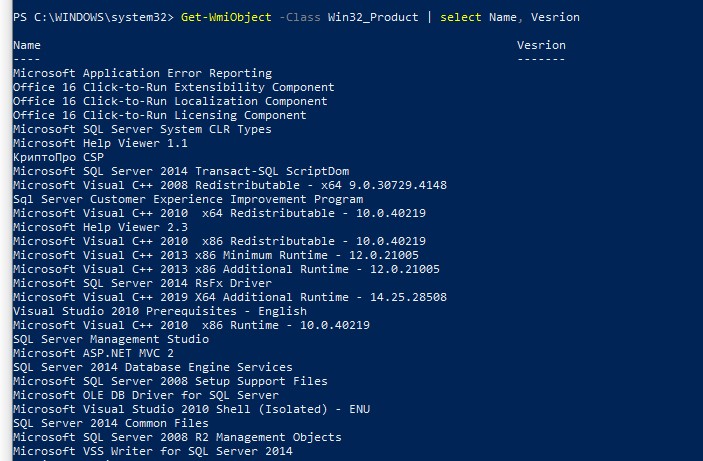Click the Get-WmiObject command text
This screenshot has width=703, height=461.
pyautogui.click(x=226, y=17)
